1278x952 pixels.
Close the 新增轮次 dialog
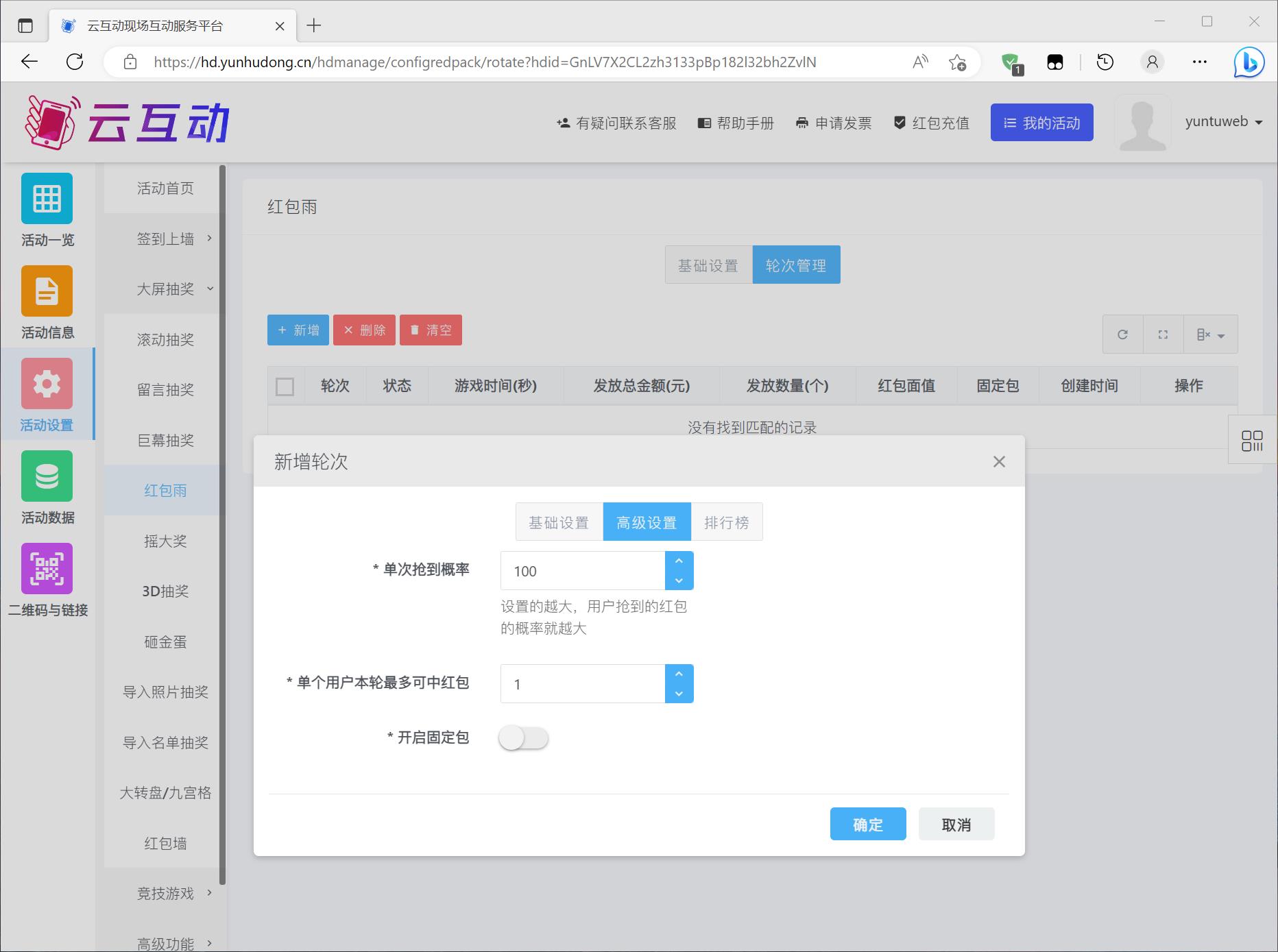pyautogui.click(x=999, y=462)
